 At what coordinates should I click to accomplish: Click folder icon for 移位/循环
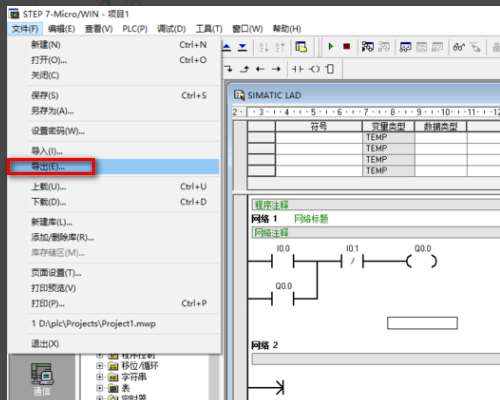click(114, 366)
